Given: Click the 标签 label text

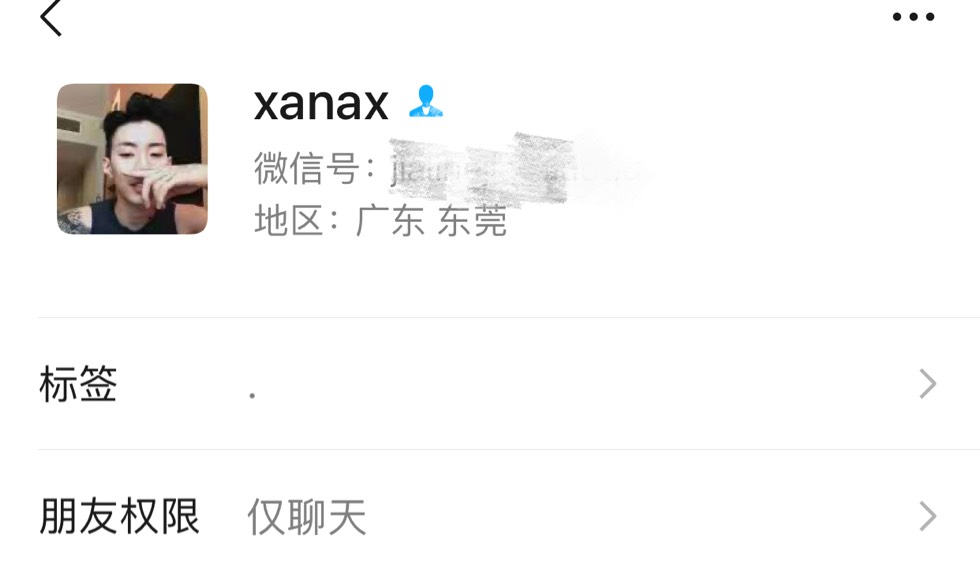Looking at the screenshot, I should coord(78,384).
